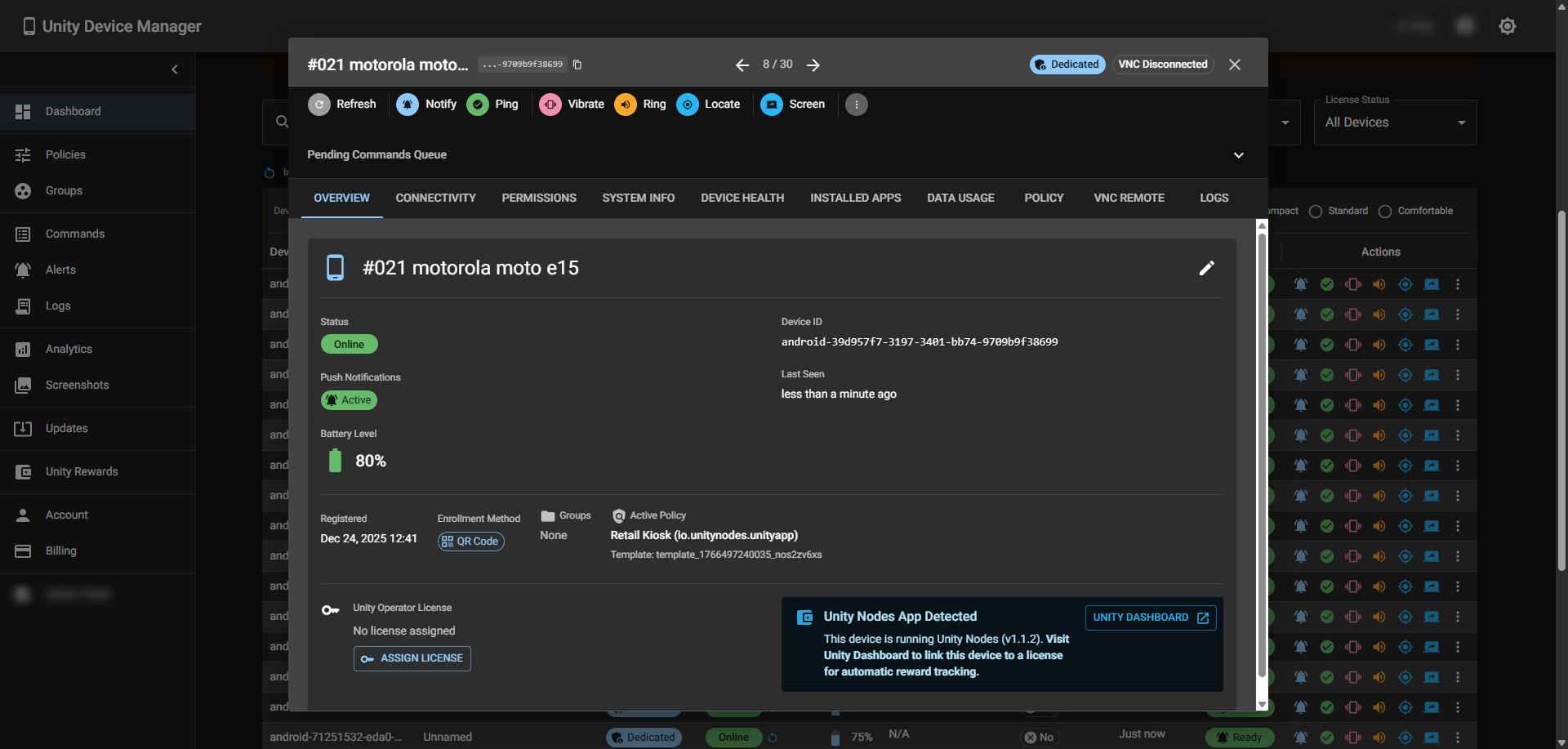The width and height of the screenshot is (1568, 749).
Task: Click the Assign License button
Action: 412,658
